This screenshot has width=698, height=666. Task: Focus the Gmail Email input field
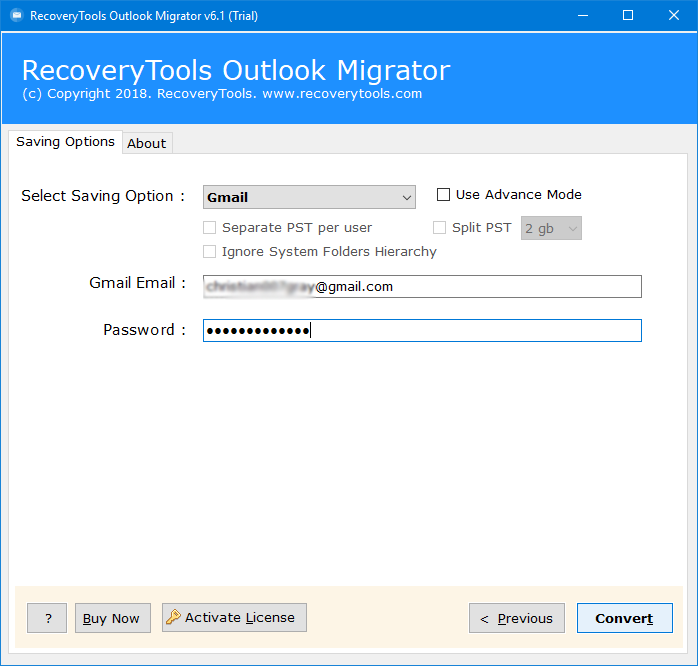[422, 287]
